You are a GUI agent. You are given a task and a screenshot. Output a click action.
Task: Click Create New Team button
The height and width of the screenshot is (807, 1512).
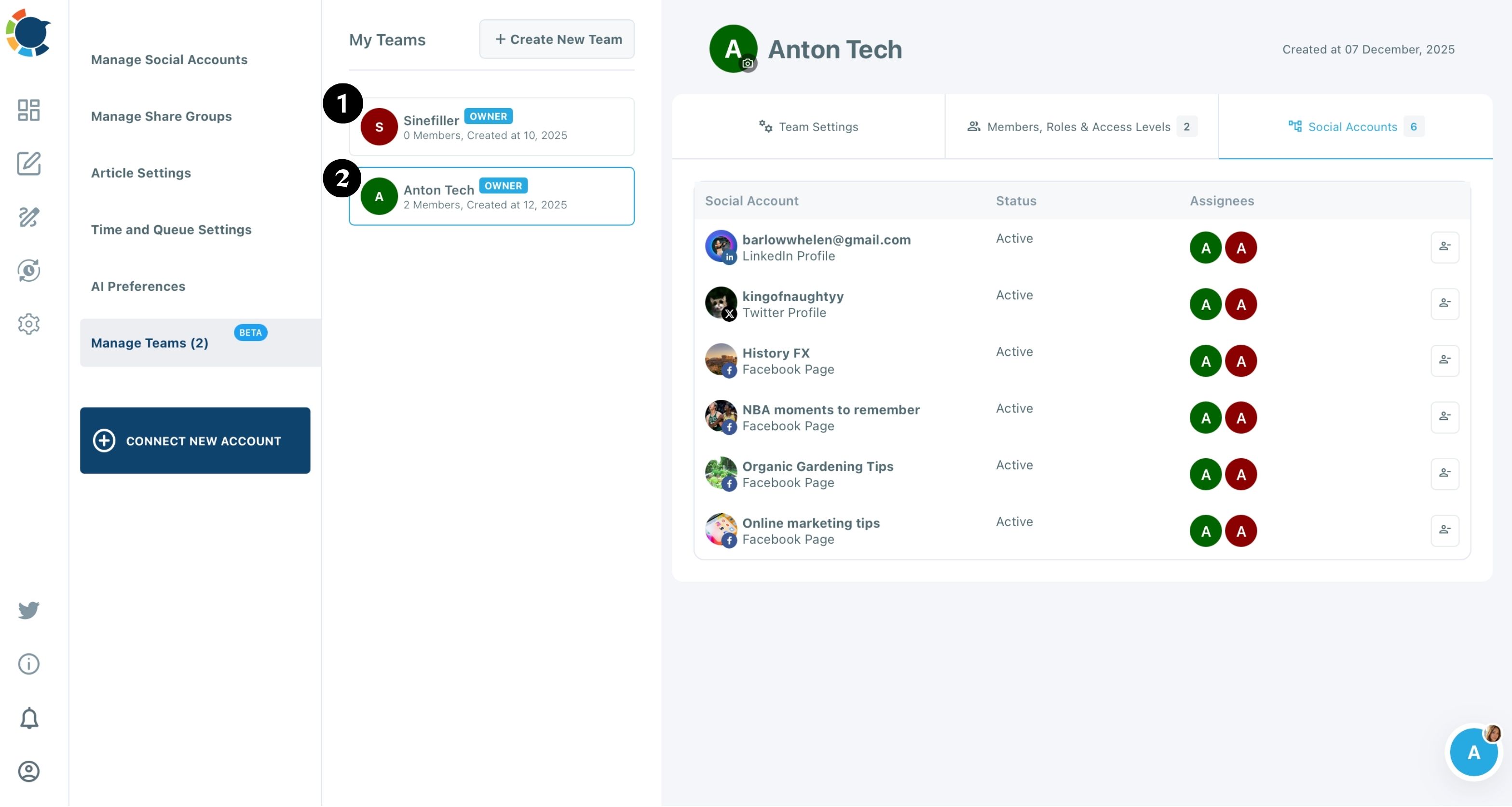tap(557, 39)
